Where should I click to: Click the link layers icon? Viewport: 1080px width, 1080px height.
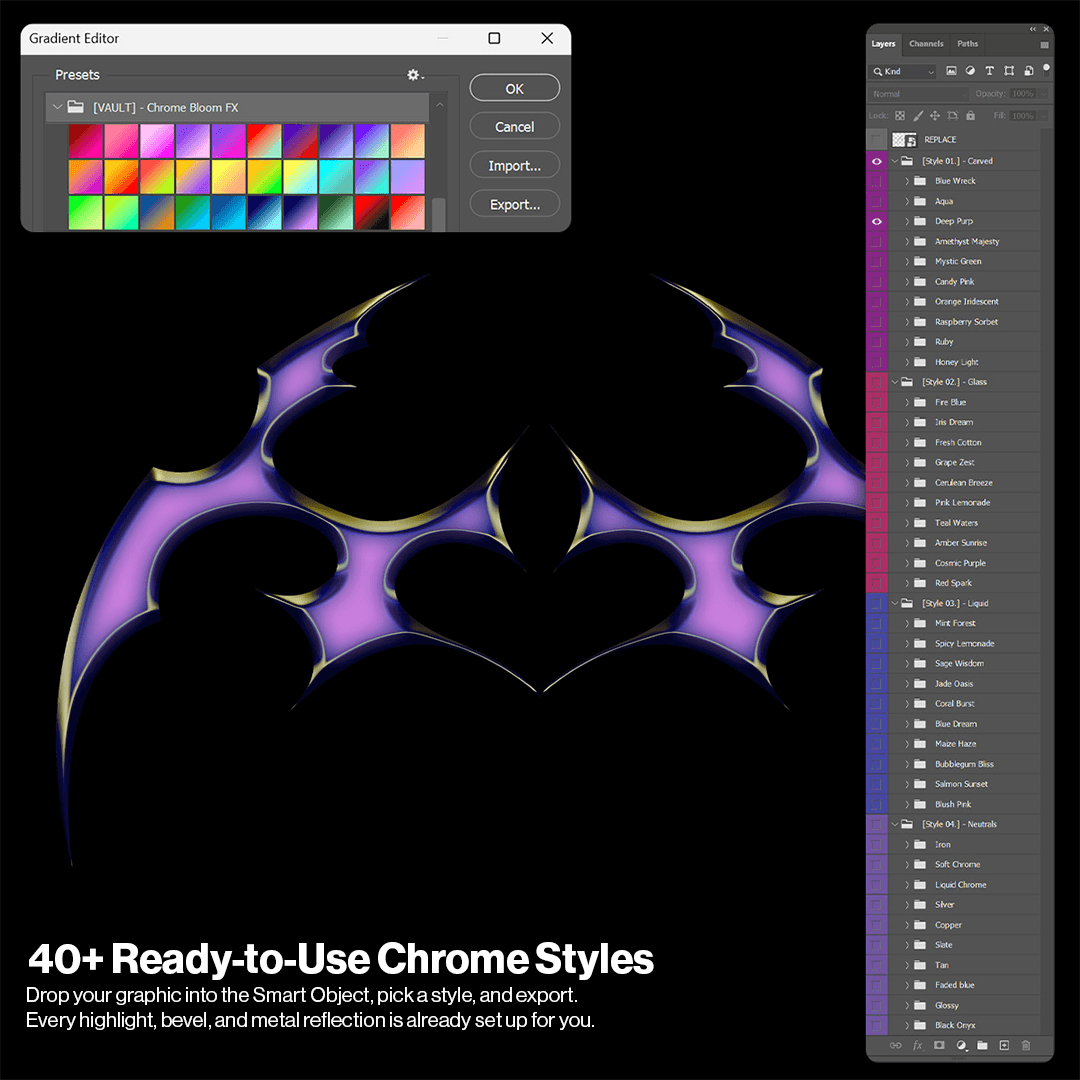tap(895, 1045)
